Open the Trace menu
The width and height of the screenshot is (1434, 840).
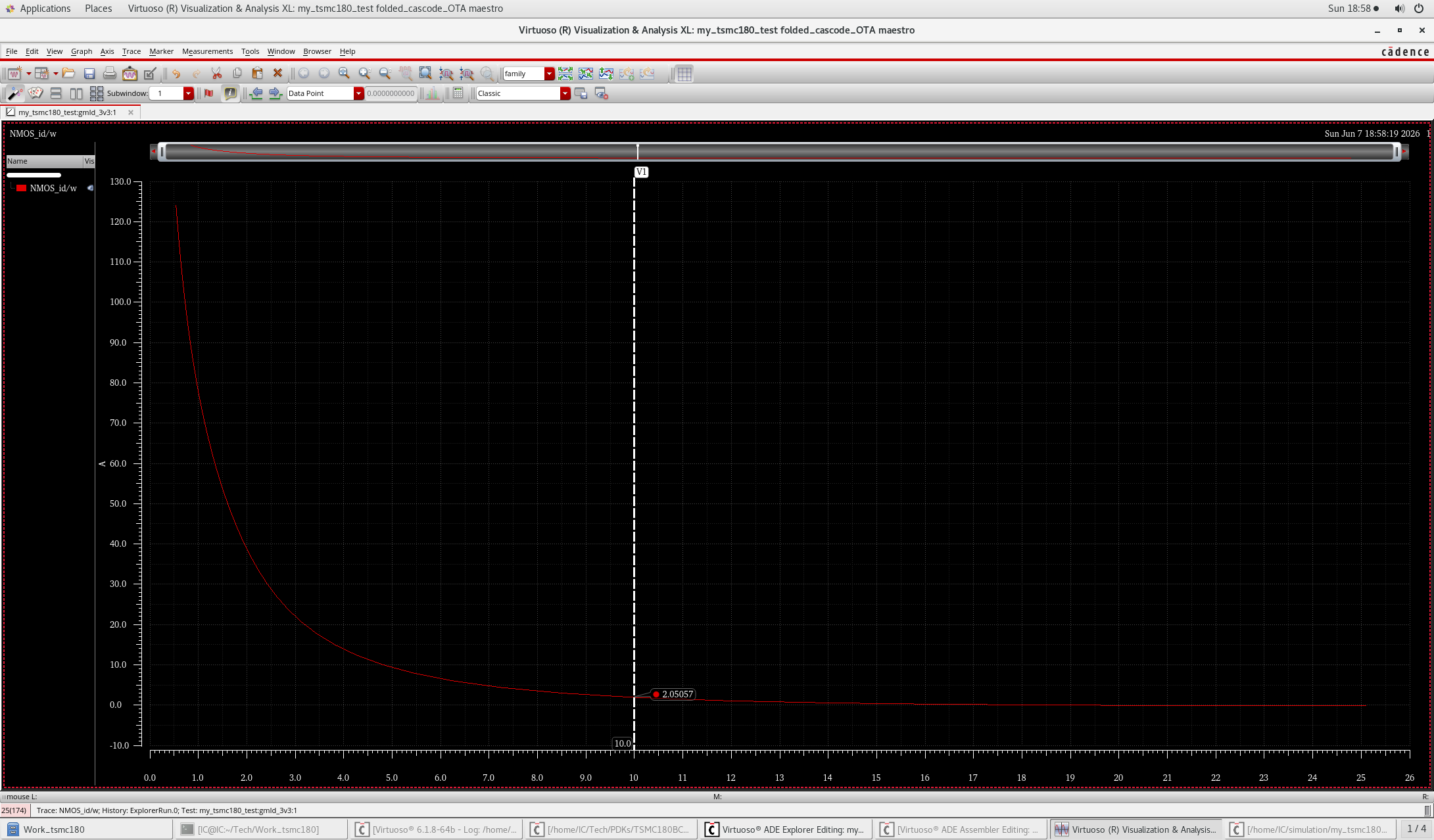point(131,51)
